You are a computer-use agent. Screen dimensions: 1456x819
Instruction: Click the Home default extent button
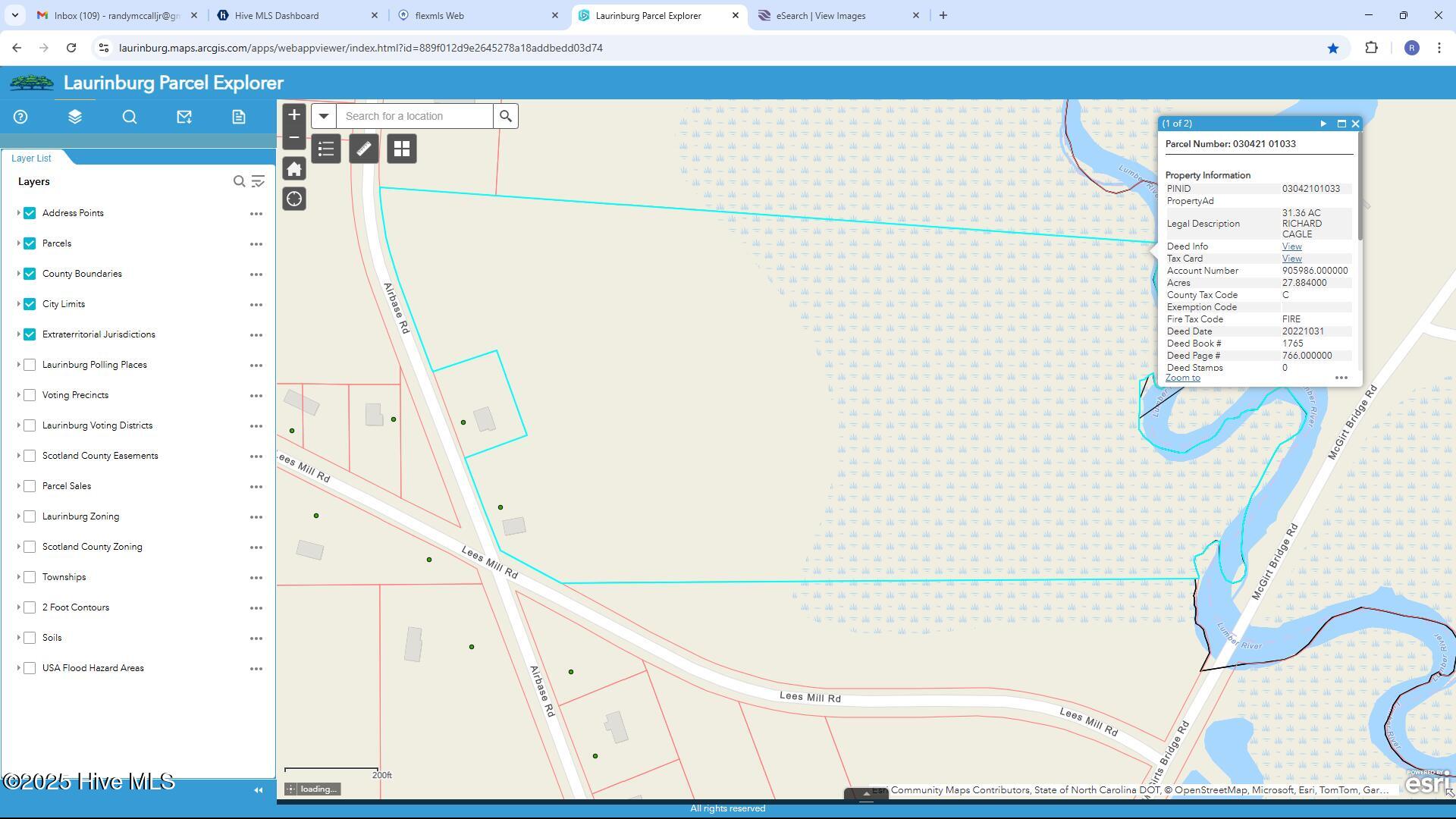tap(294, 168)
